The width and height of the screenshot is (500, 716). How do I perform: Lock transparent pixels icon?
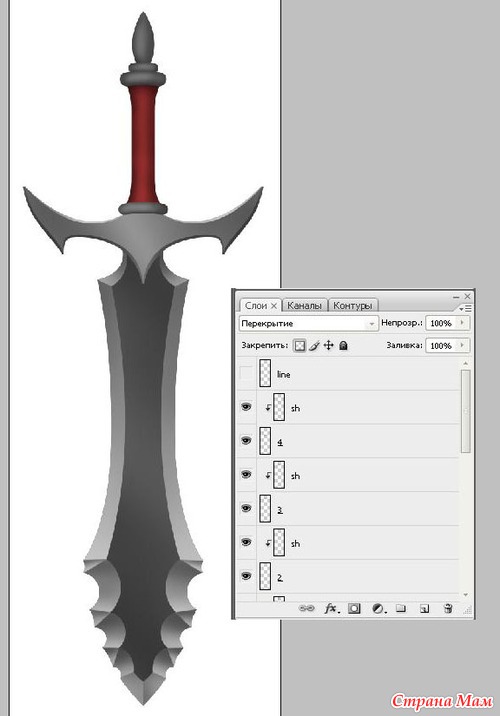pos(299,346)
